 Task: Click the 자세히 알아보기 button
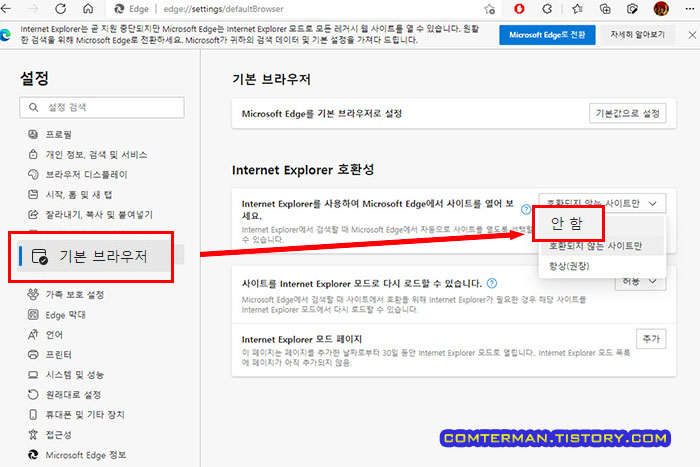(x=637, y=35)
